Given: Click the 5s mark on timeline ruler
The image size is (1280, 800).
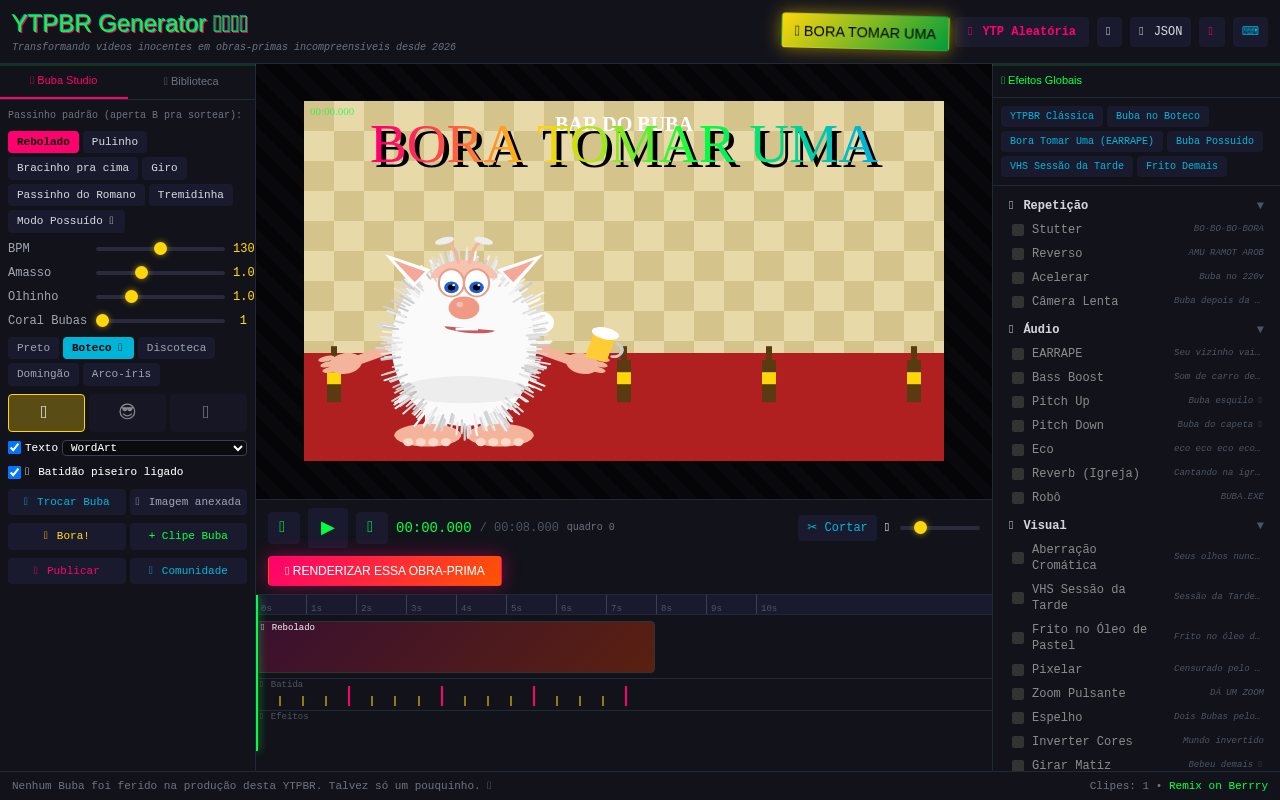Looking at the screenshot, I should pyautogui.click(x=516, y=608).
